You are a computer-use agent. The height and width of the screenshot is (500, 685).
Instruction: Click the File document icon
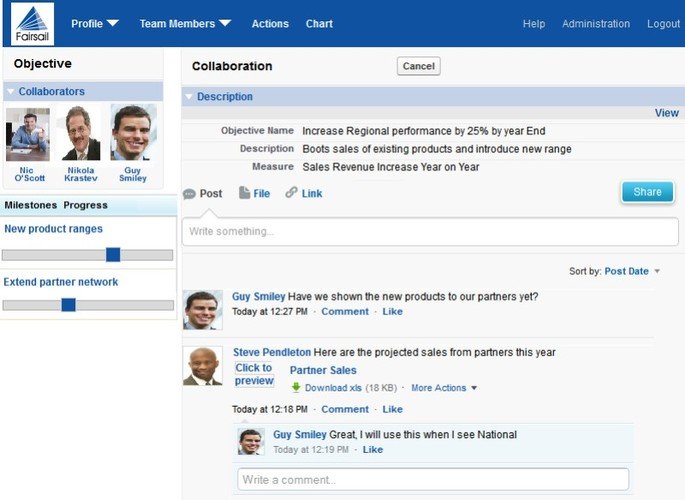[x=244, y=193]
